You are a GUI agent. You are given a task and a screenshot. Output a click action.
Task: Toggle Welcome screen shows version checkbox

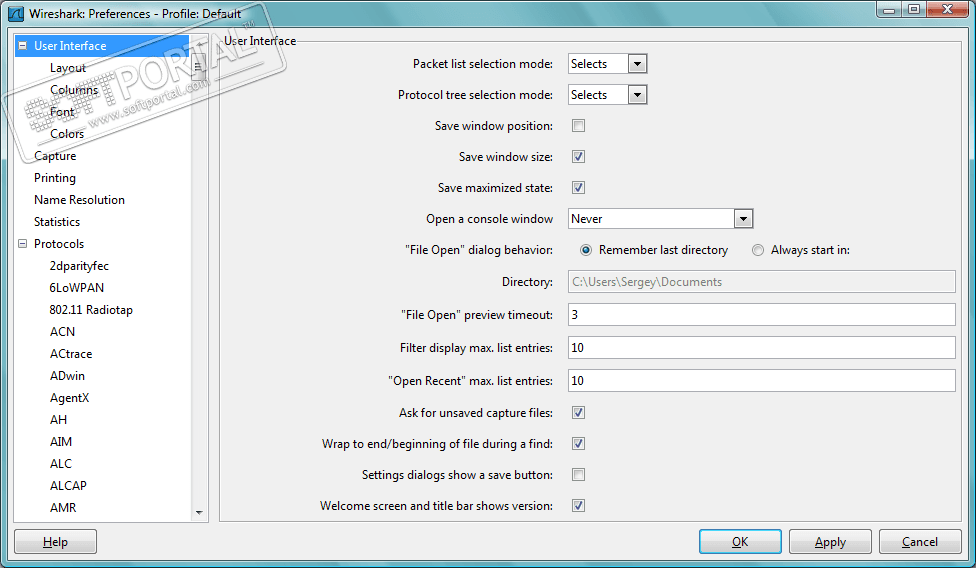tap(578, 506)
